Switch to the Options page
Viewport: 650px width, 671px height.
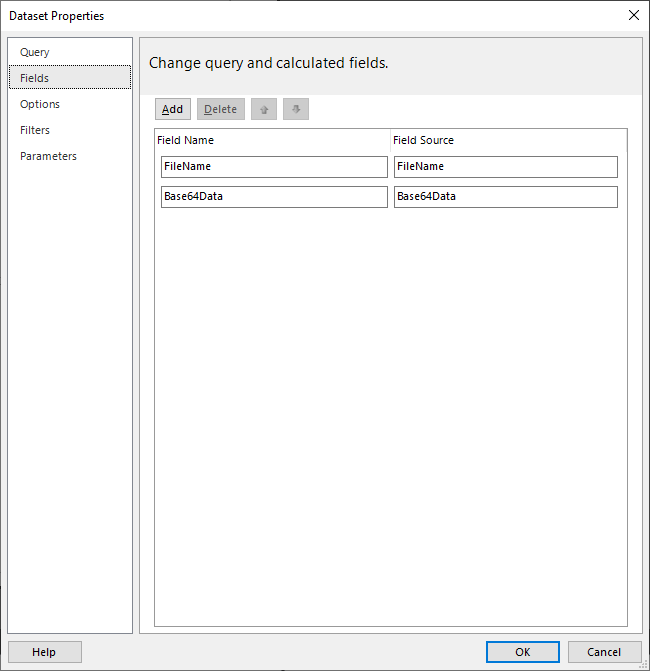point(70,104)
